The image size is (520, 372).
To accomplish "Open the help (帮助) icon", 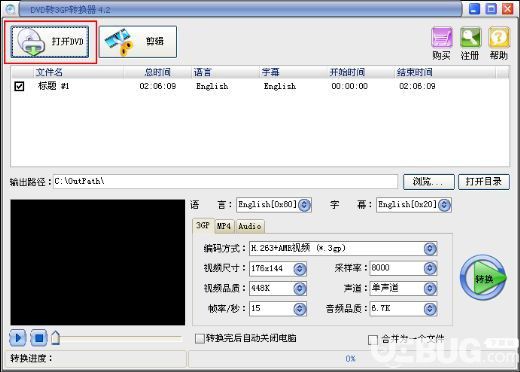I will (499, 38).
